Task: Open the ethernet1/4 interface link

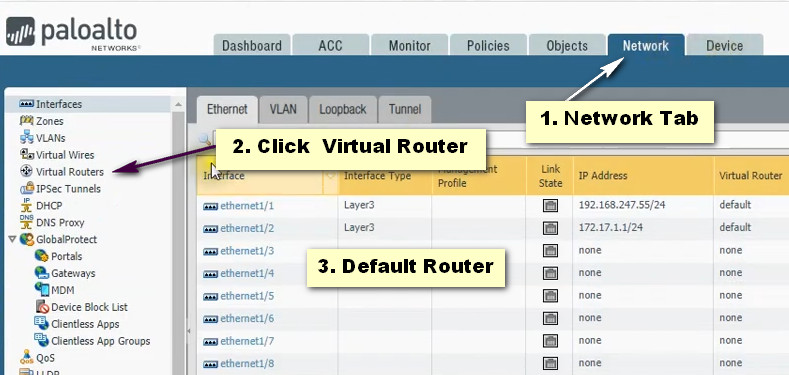Action: pyautogui.click(x=247, y=273)
